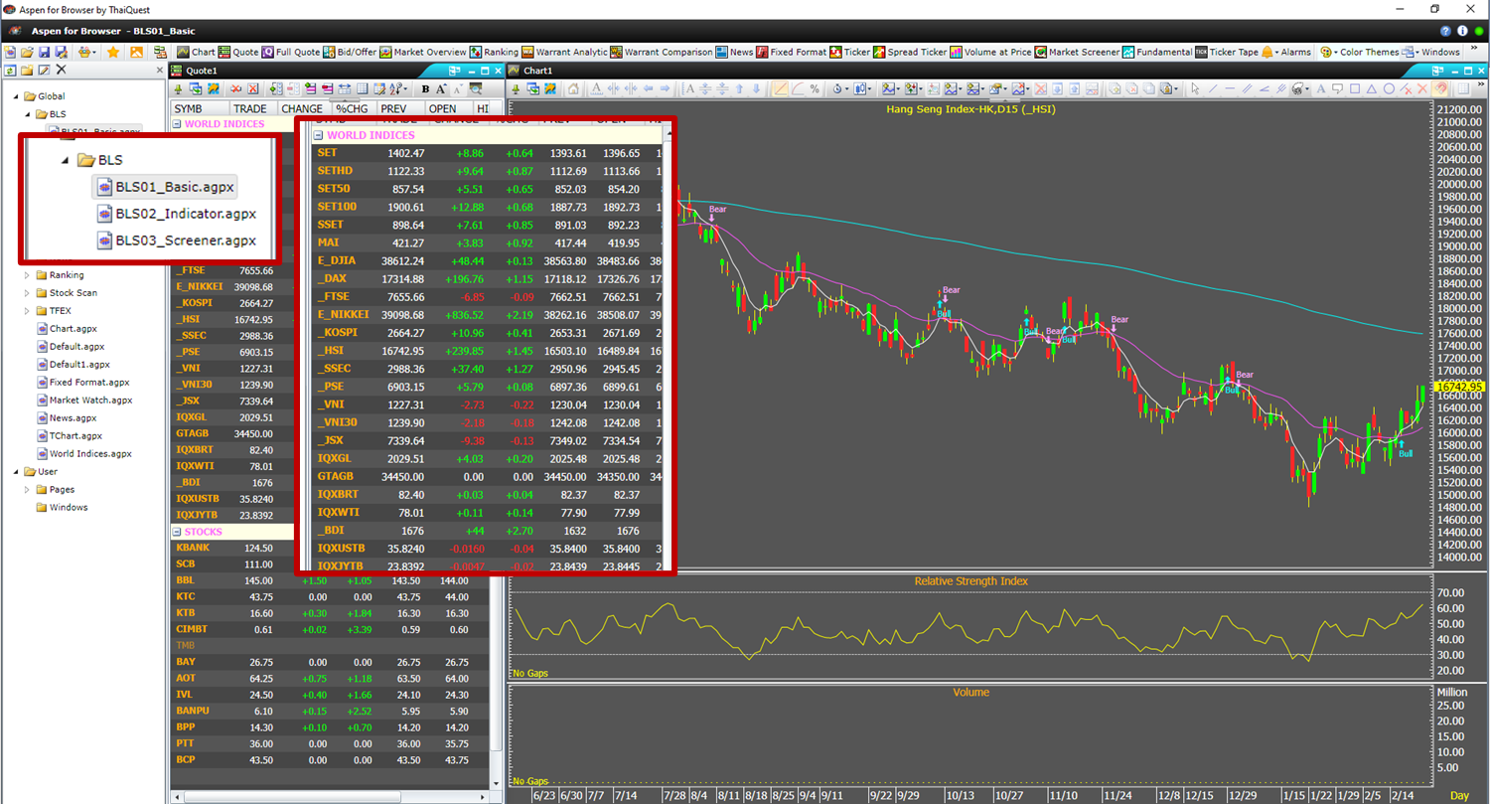Toggle bold font in Quote1 toolbar

425,89
